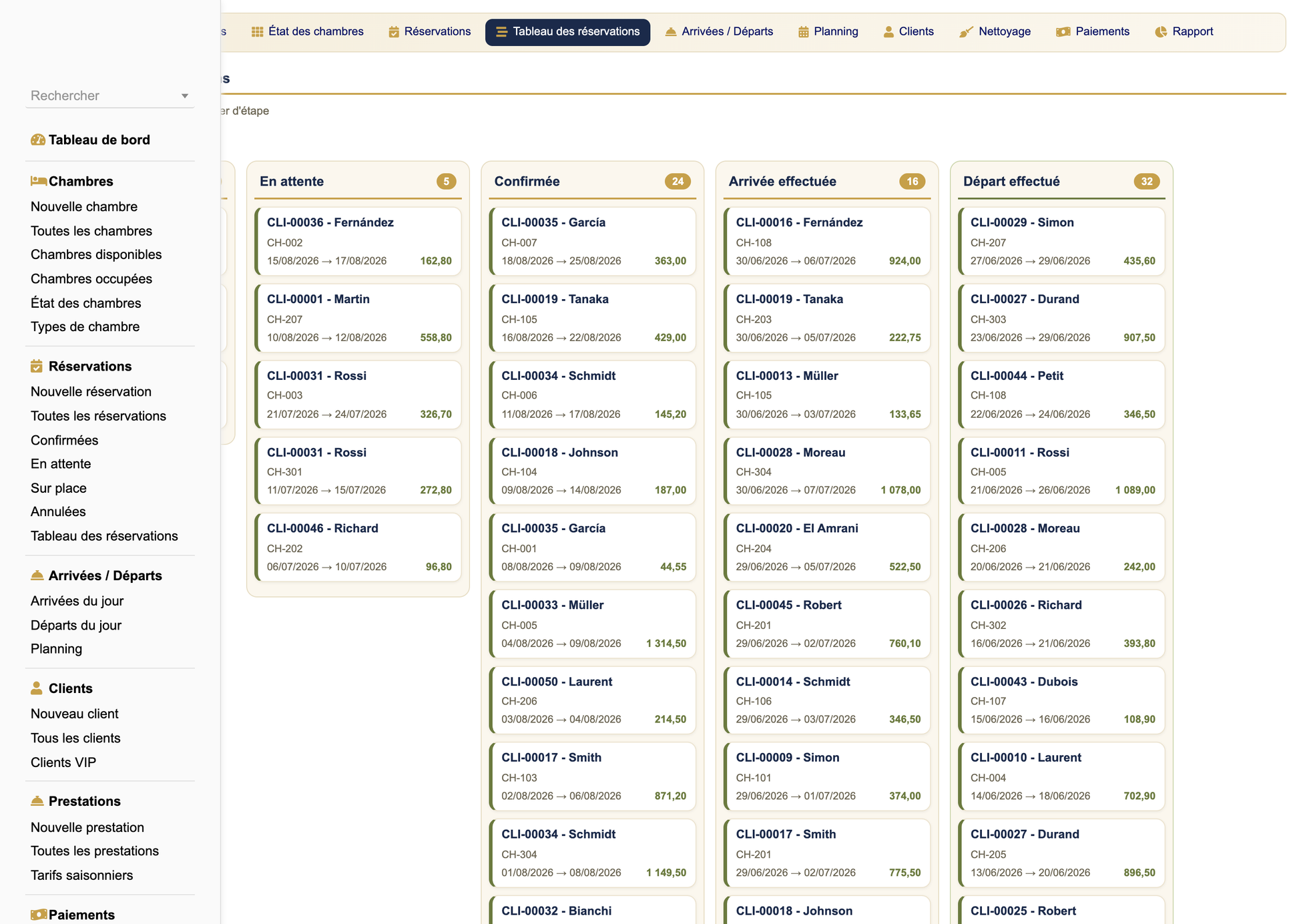
Task: Open the Nettoyage tab
Action: (995, 31)
